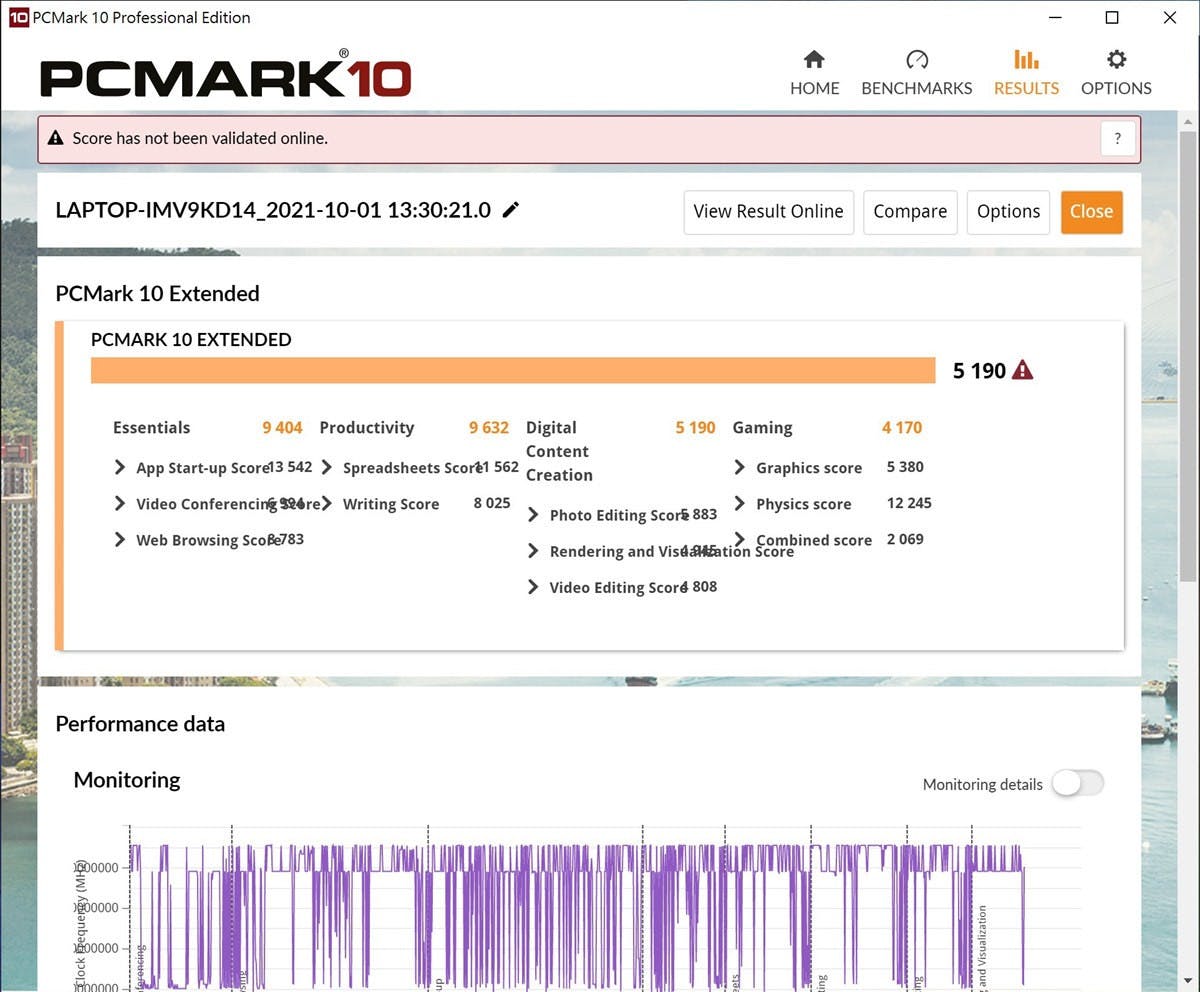Click the Graphics score value 5 380
1200x992 pixels.
pos(905,467)
